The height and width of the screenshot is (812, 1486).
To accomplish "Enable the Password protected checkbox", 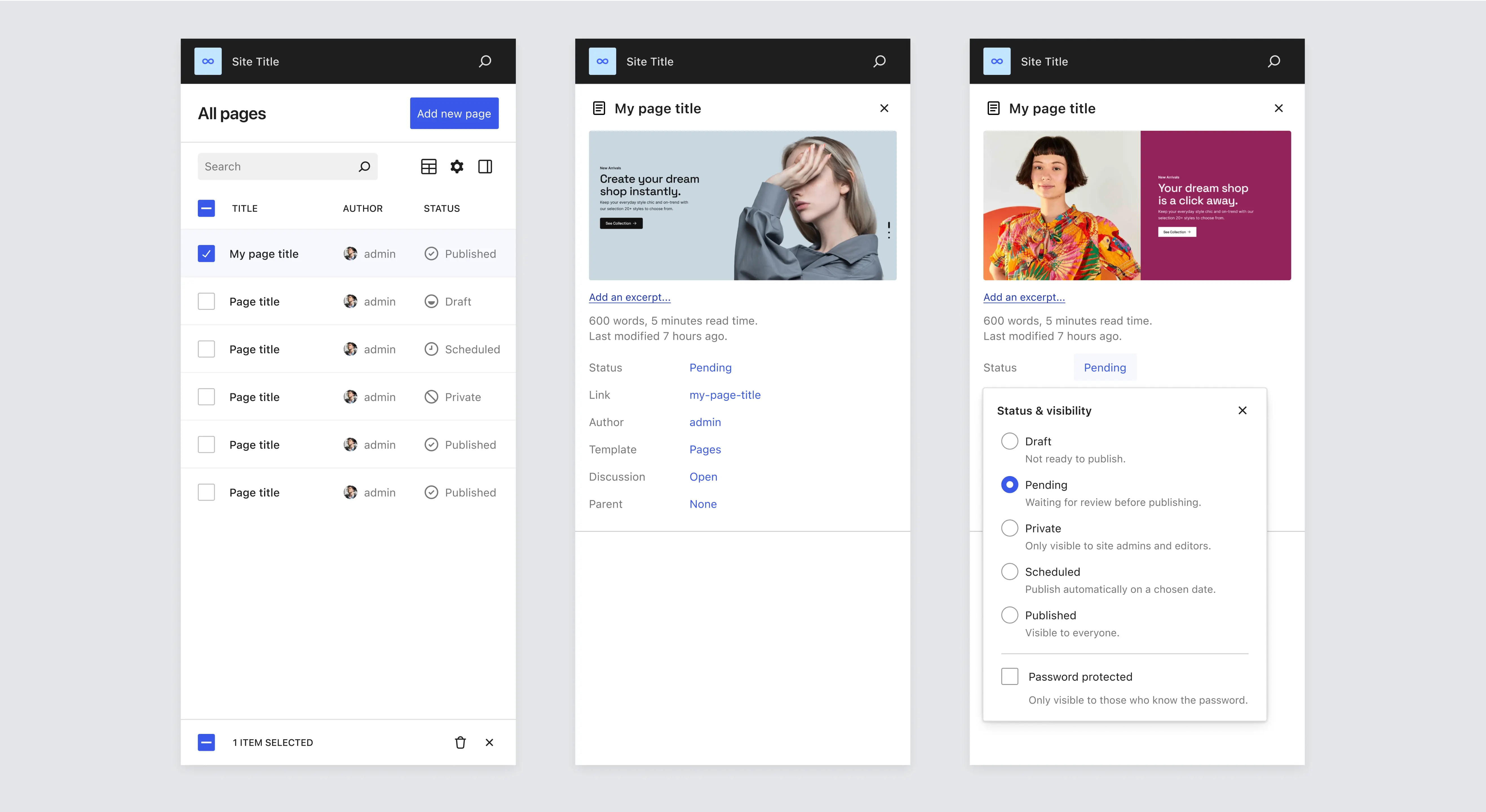I will click(1010, 676).
